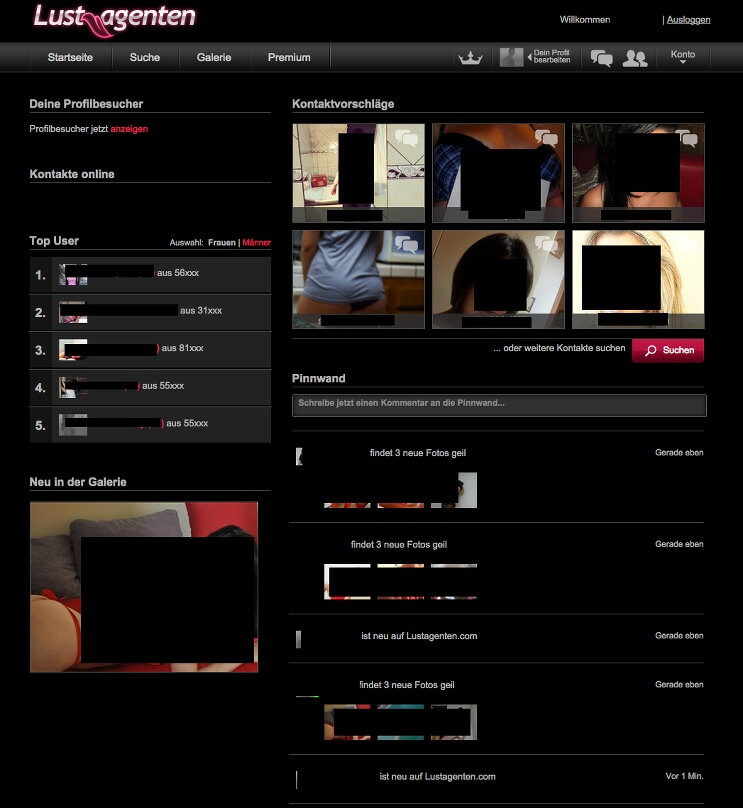The width and height of the screenshot is (743, 808).
Task: Filter Top User by Frauen
Action: point(221,242)
